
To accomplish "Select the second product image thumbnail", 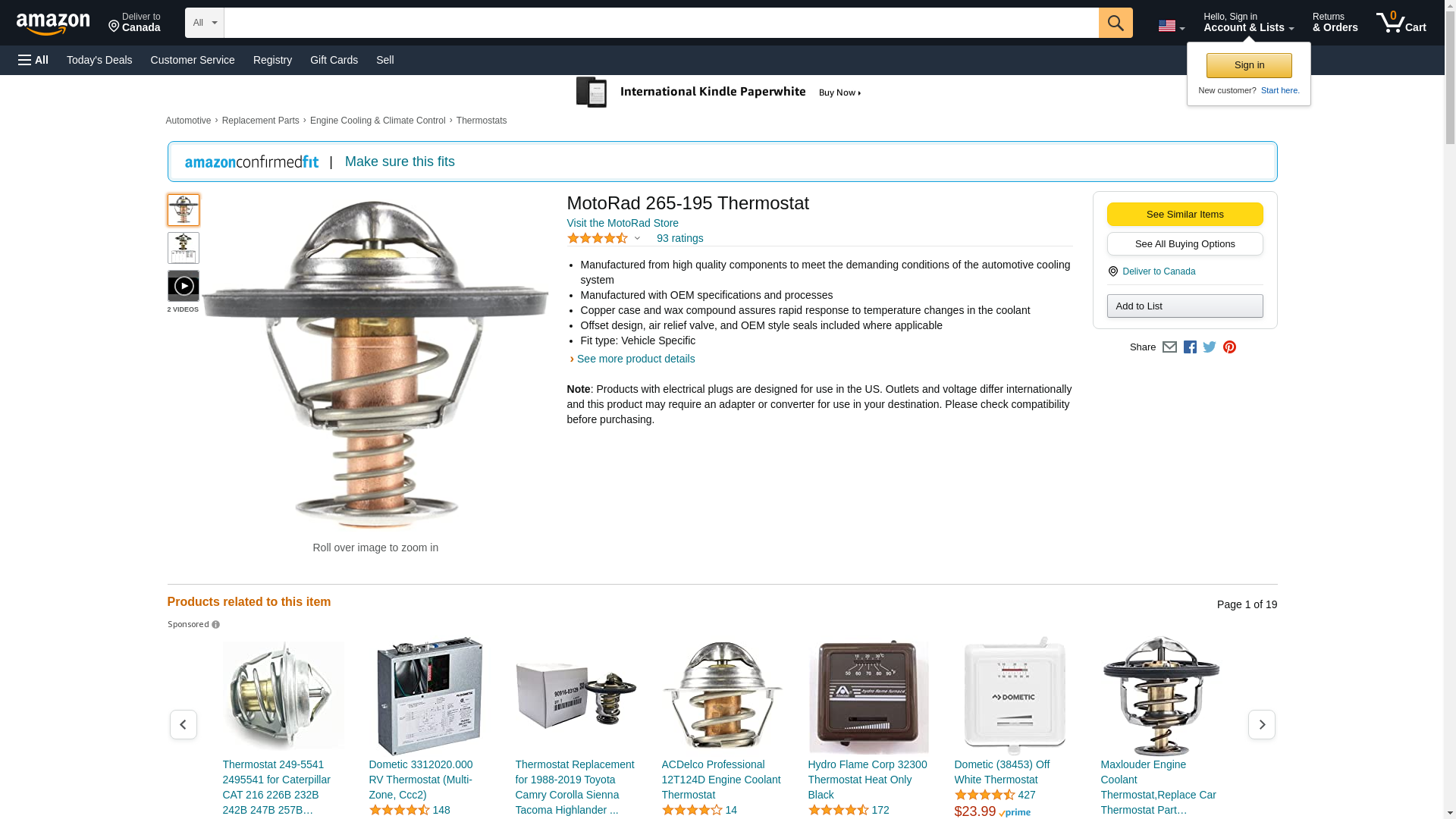I will 183,248.
